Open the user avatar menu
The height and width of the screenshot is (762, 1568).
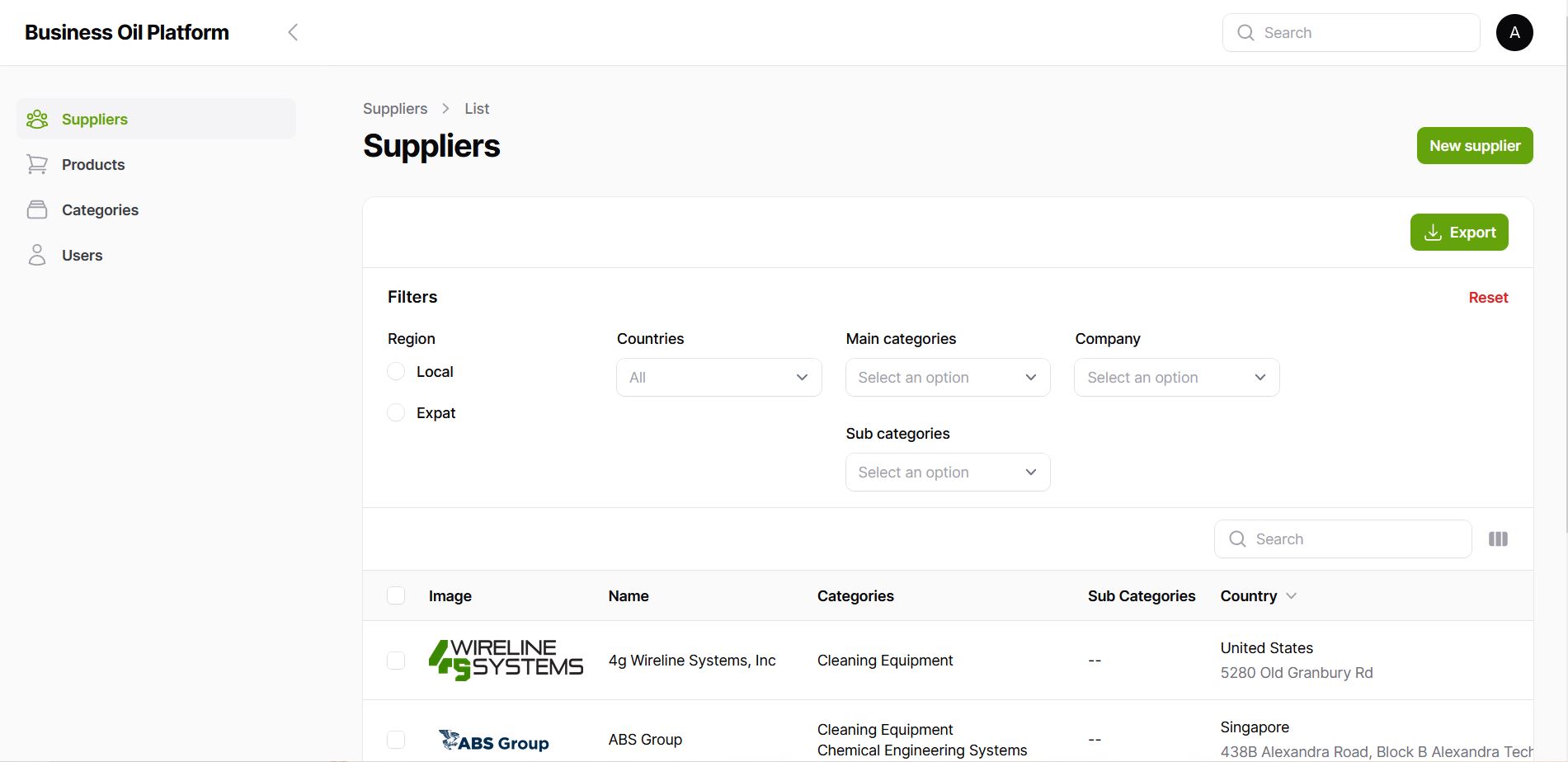click(x=1514, y=33)
